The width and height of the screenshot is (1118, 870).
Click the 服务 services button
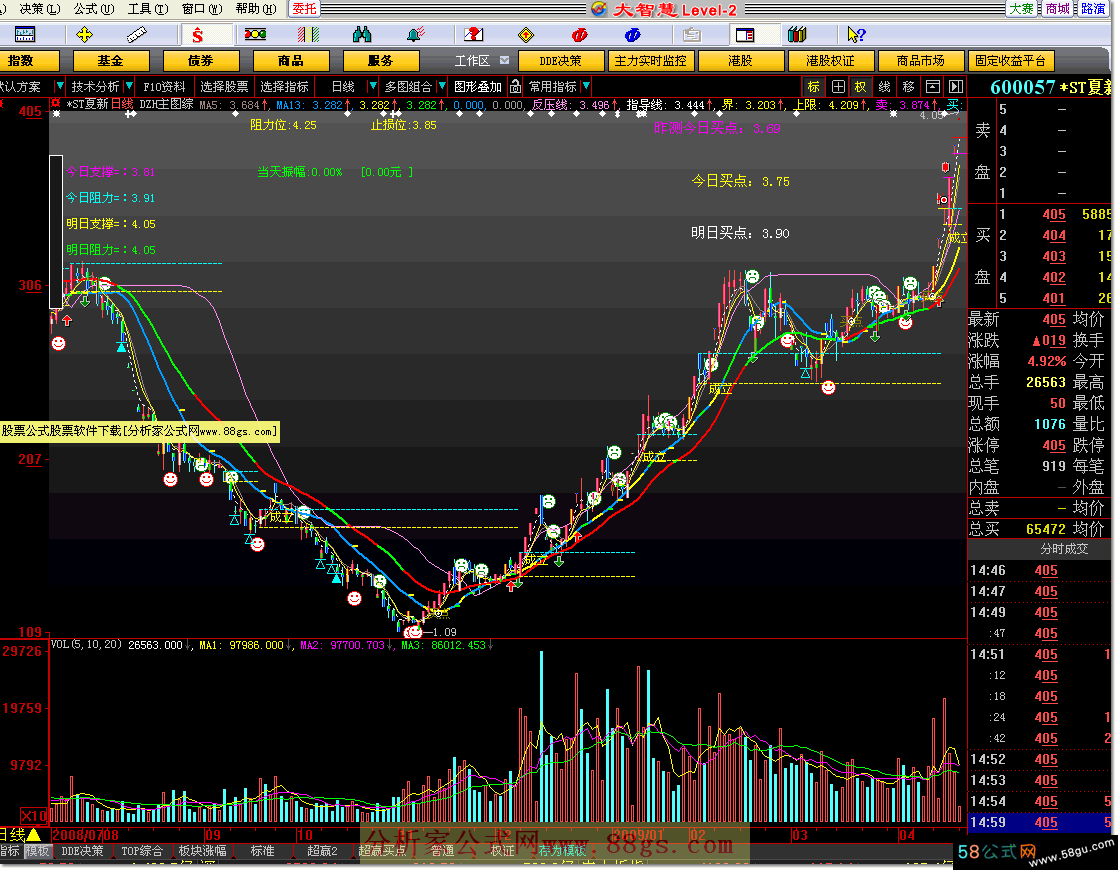click(381, 61)
